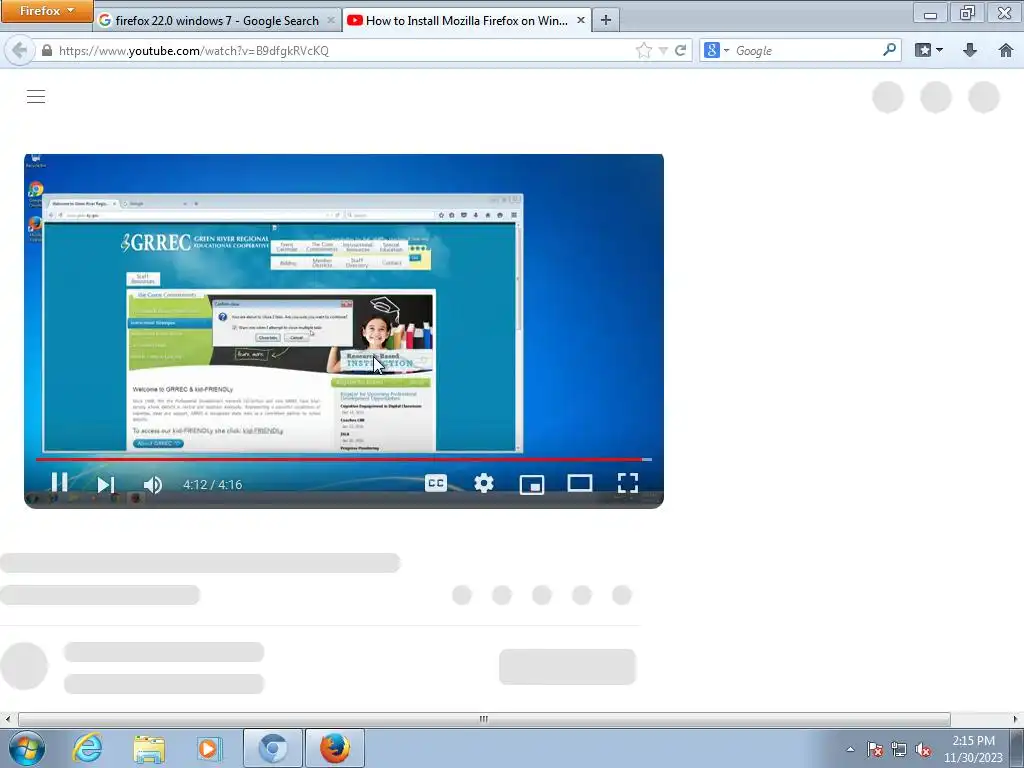The width and height of the screenshot is (1024, 768).
Task: Click the padlock site identity icon
Action: [x=47, y=50]
